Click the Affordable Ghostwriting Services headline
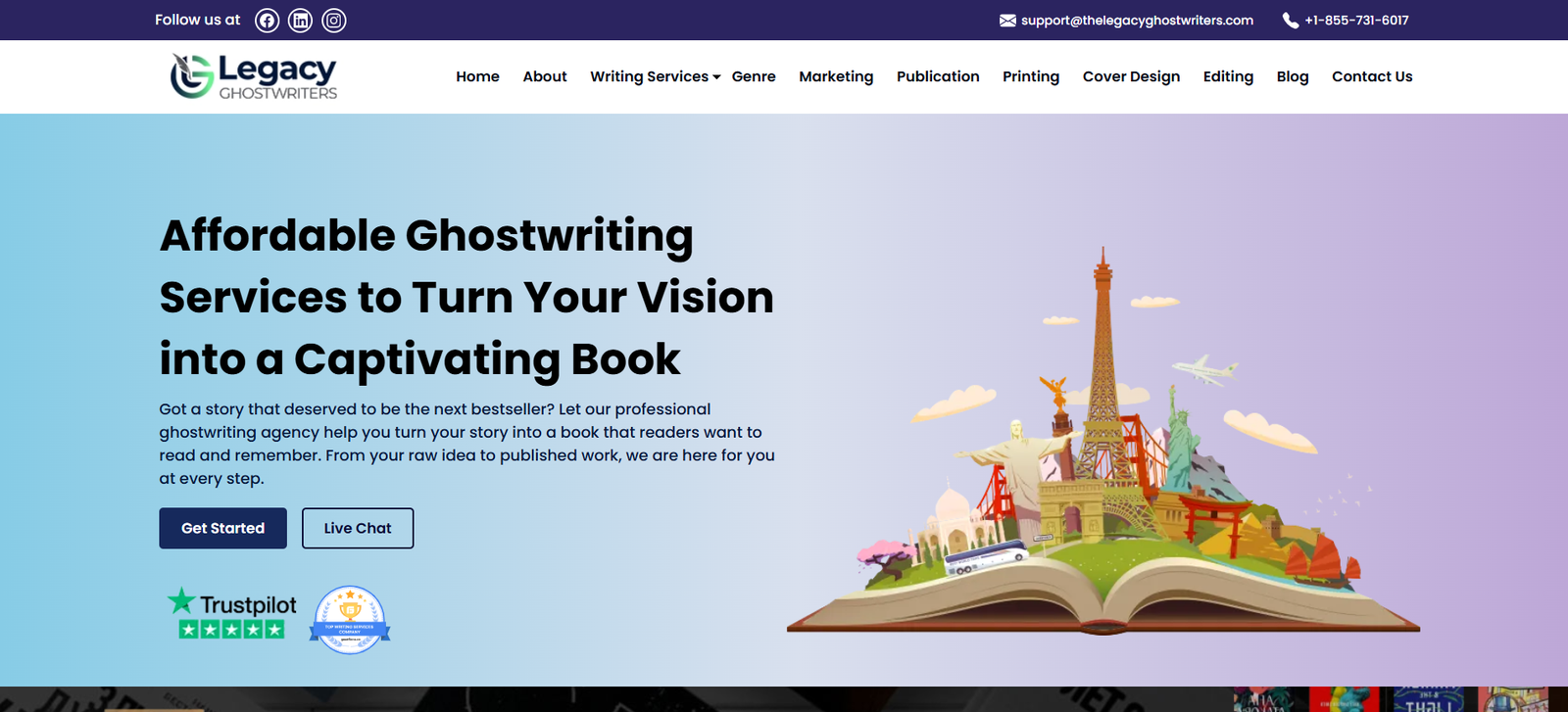The height and width of the screenshot is (712, 1568). pos(466,297)
